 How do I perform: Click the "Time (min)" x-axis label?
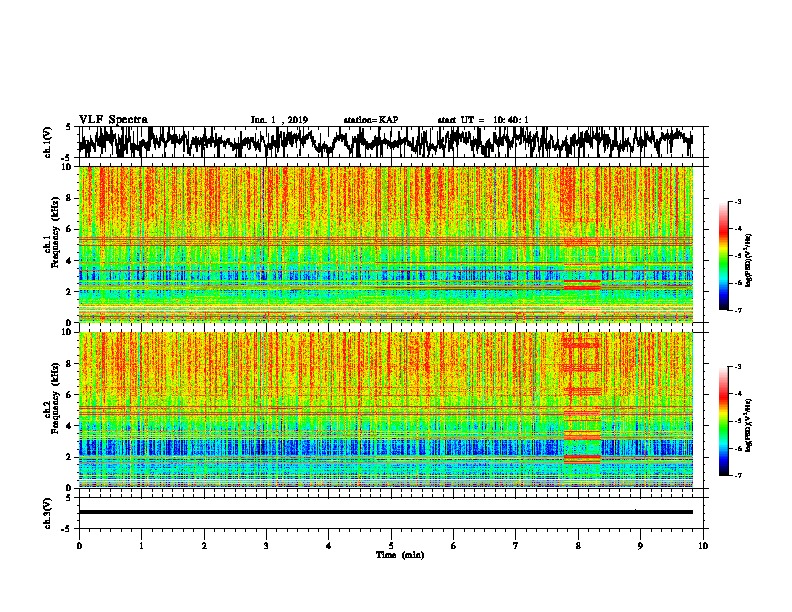click(x=400, y=555)
